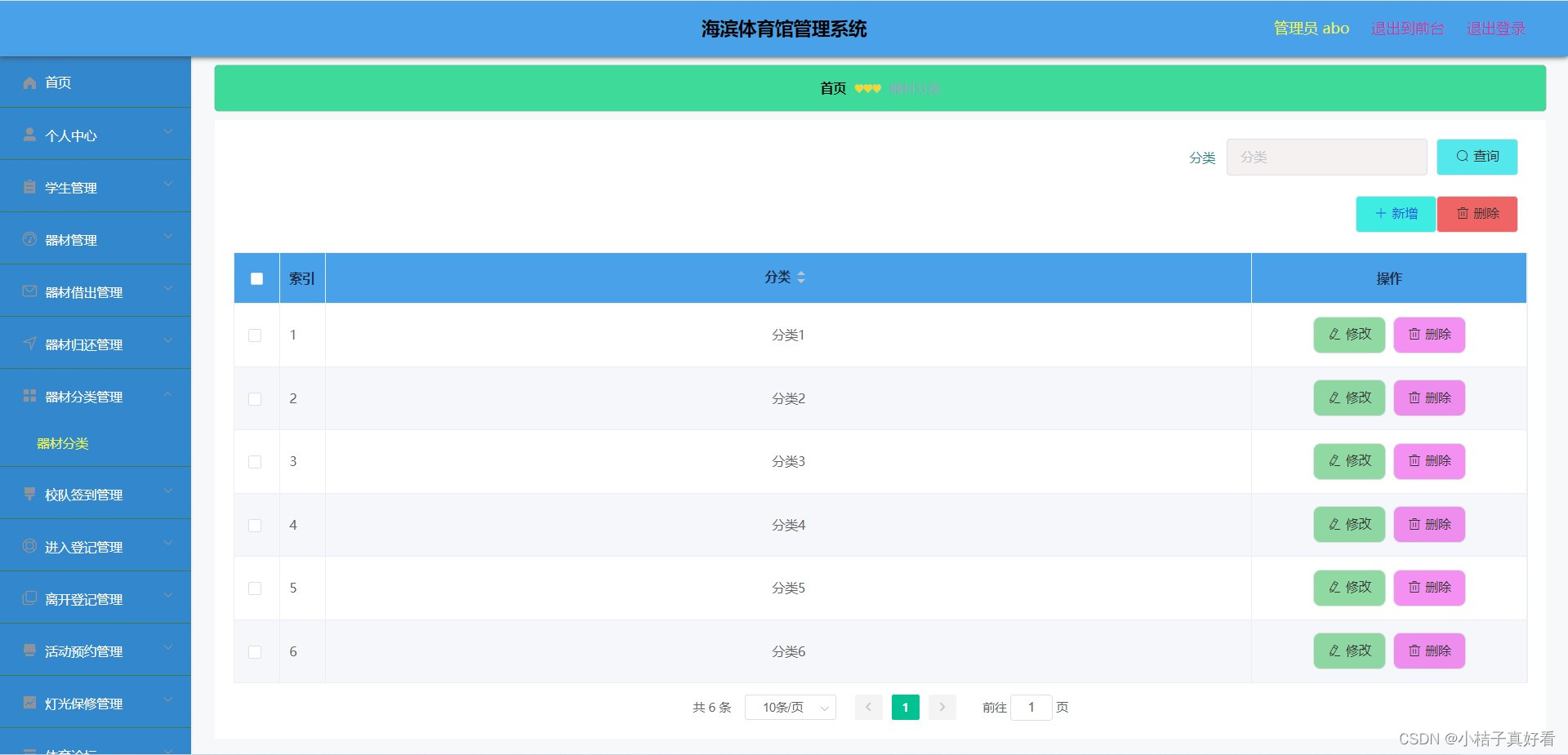Viewport: 1568px width, 755px height.
Task: Open 首页 in the sidebar menu
Action: (x=96, y=82)
